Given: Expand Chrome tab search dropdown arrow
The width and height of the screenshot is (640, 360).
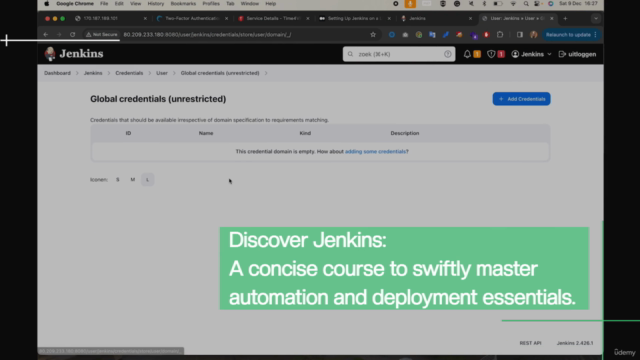Looking at the screenshot, I should tap(596, 18).
